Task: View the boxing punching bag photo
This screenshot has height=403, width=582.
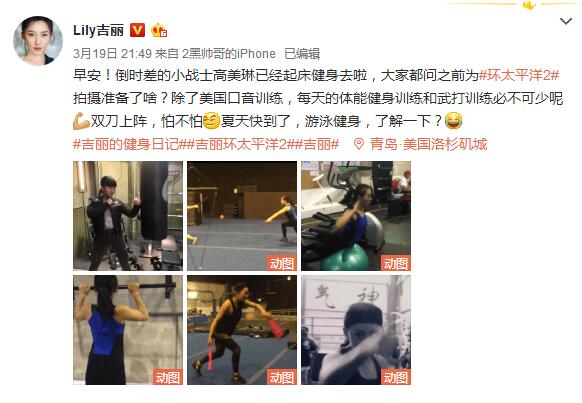Action: pyautogui.click(x=128, y=216)
